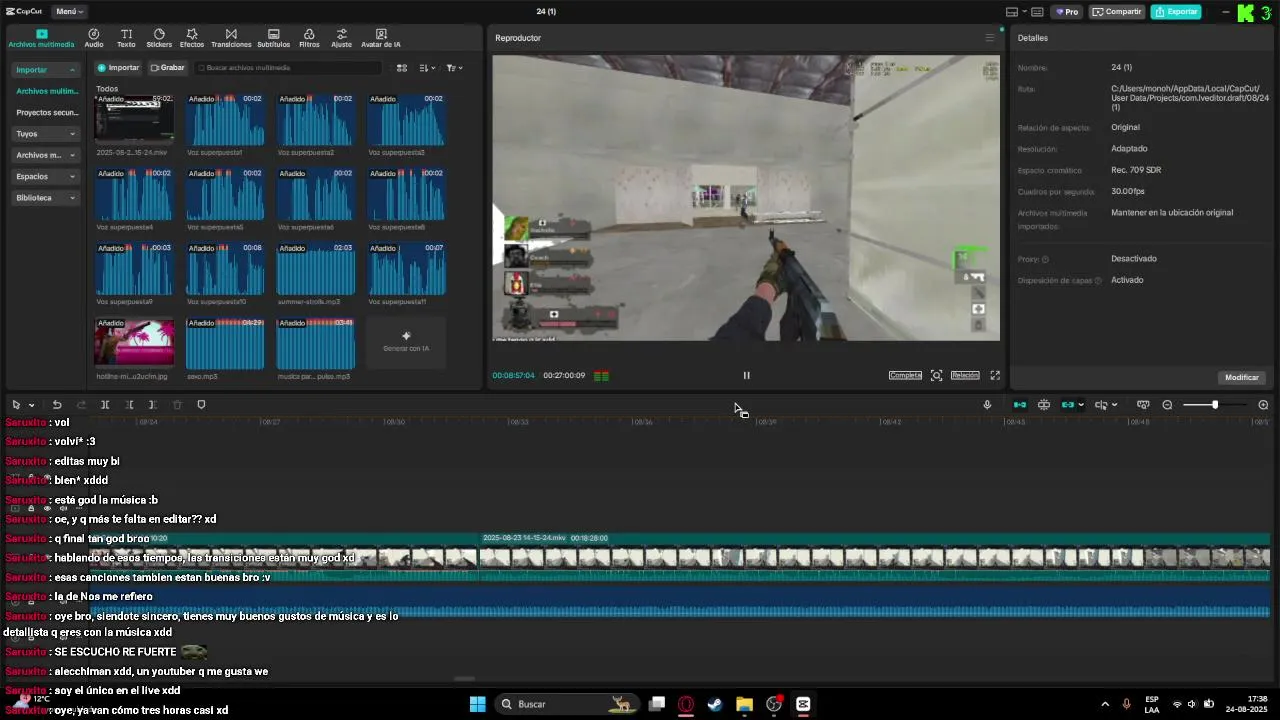This screenshot has width=1280, height=720.
Task: Click the fullscreen preview icon in player
Action: click(995, 375)
